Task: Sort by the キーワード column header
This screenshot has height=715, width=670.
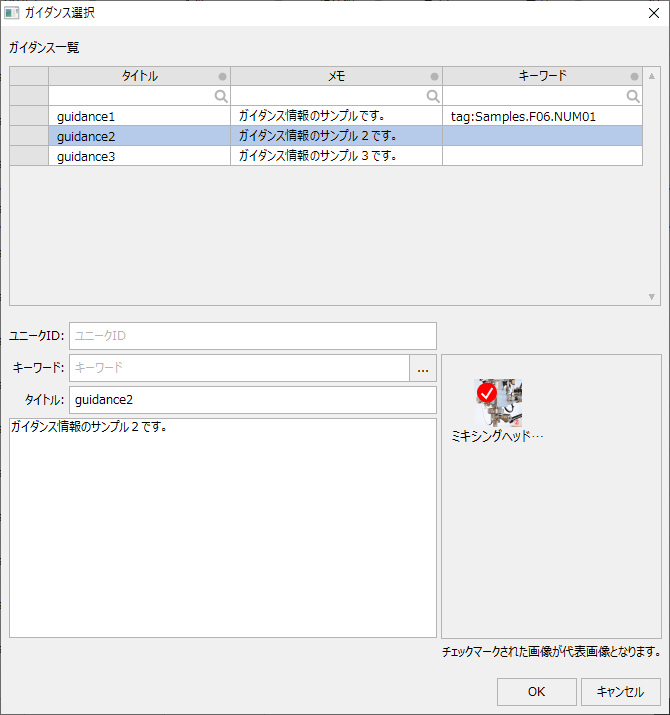Action: 542,76
